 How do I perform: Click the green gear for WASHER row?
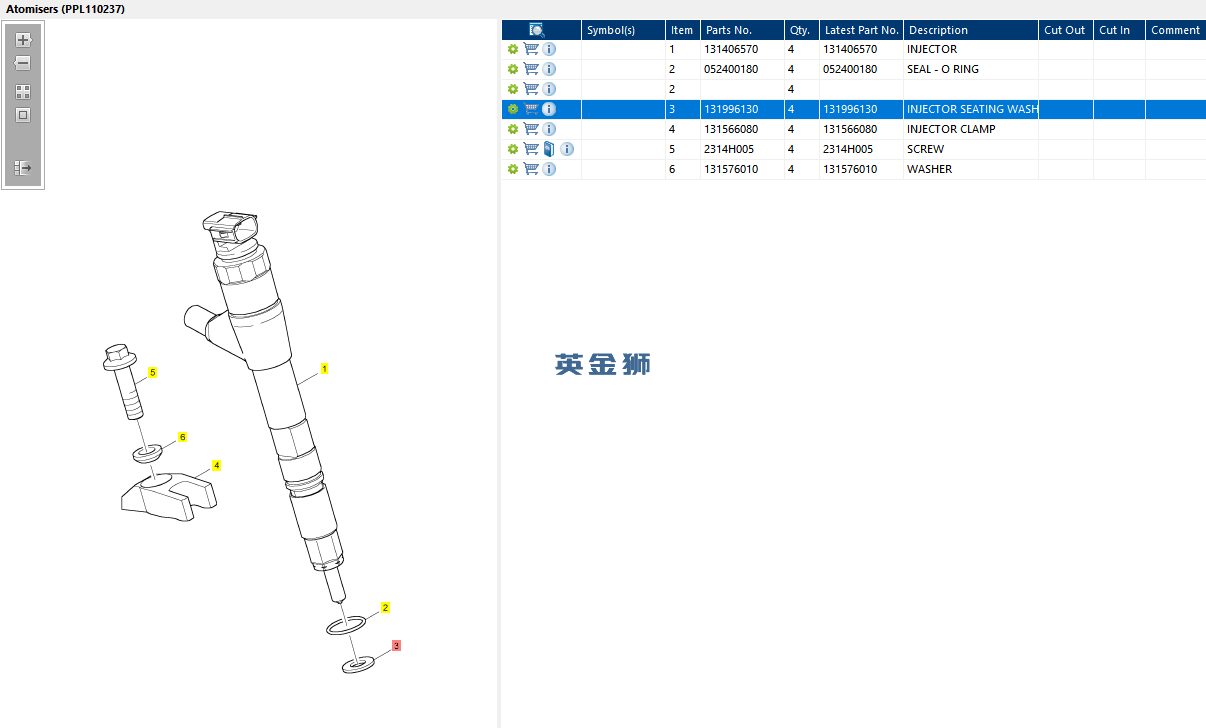[x=513, y=169]
